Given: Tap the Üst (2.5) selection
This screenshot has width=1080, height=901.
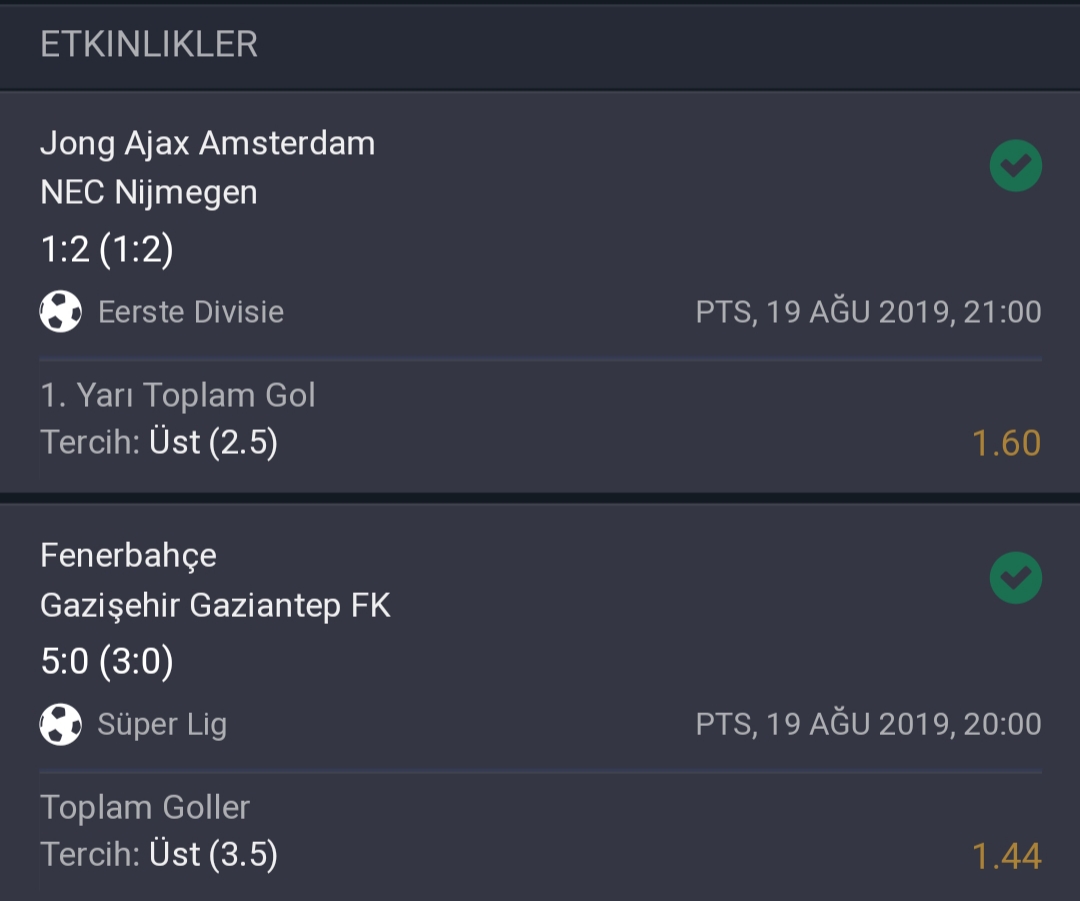Looking at the screenshot, I should (x=214, y=442).
